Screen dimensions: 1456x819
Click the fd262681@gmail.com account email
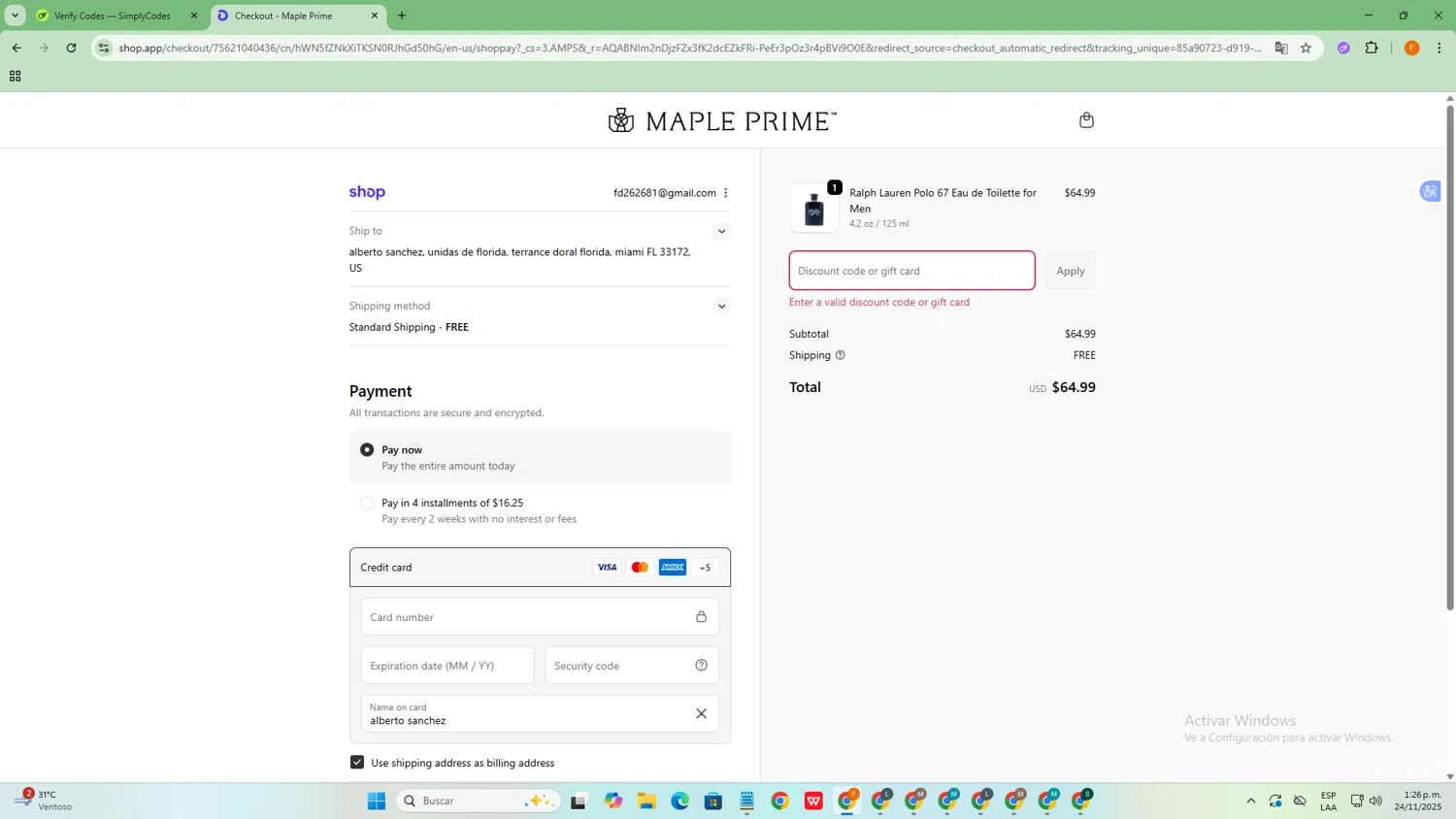(x=665, y=193)
